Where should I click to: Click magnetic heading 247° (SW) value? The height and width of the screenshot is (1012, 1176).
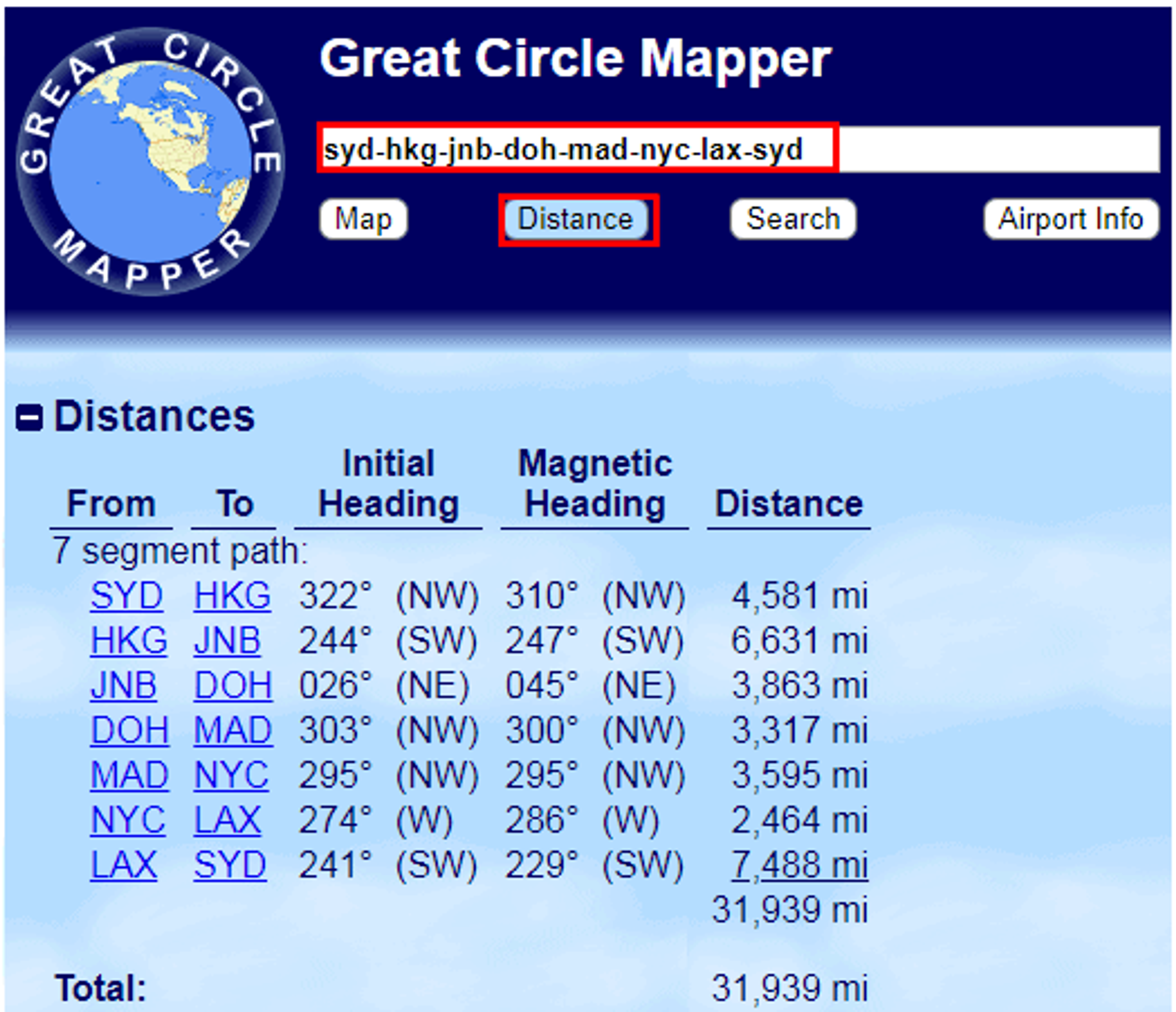pos(595,641)
